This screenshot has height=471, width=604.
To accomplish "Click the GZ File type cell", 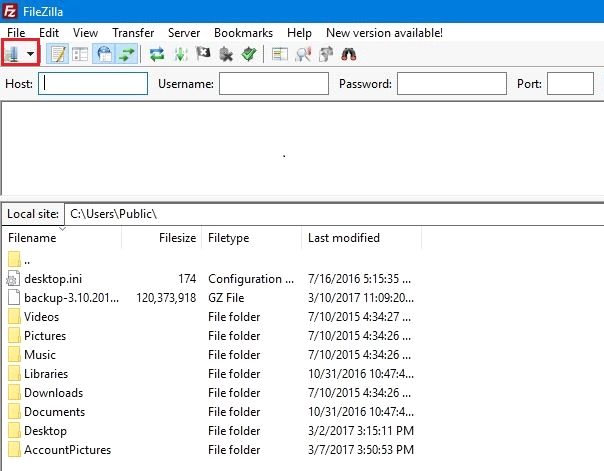I will click(x=226, y=298).
